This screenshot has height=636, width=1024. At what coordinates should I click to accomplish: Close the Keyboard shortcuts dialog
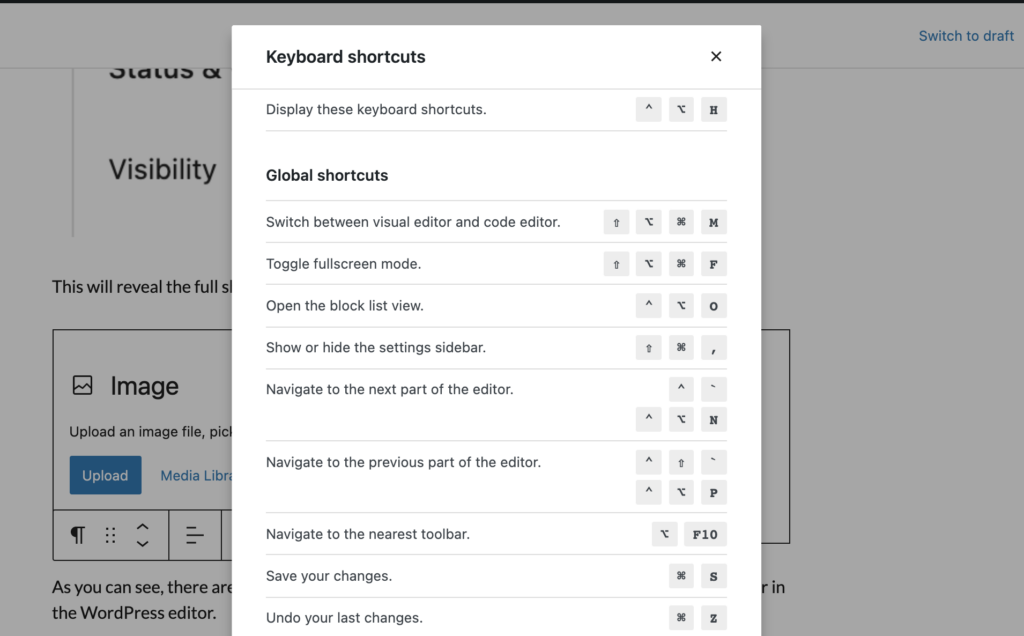pyautogui.click(x=716, y=57)
